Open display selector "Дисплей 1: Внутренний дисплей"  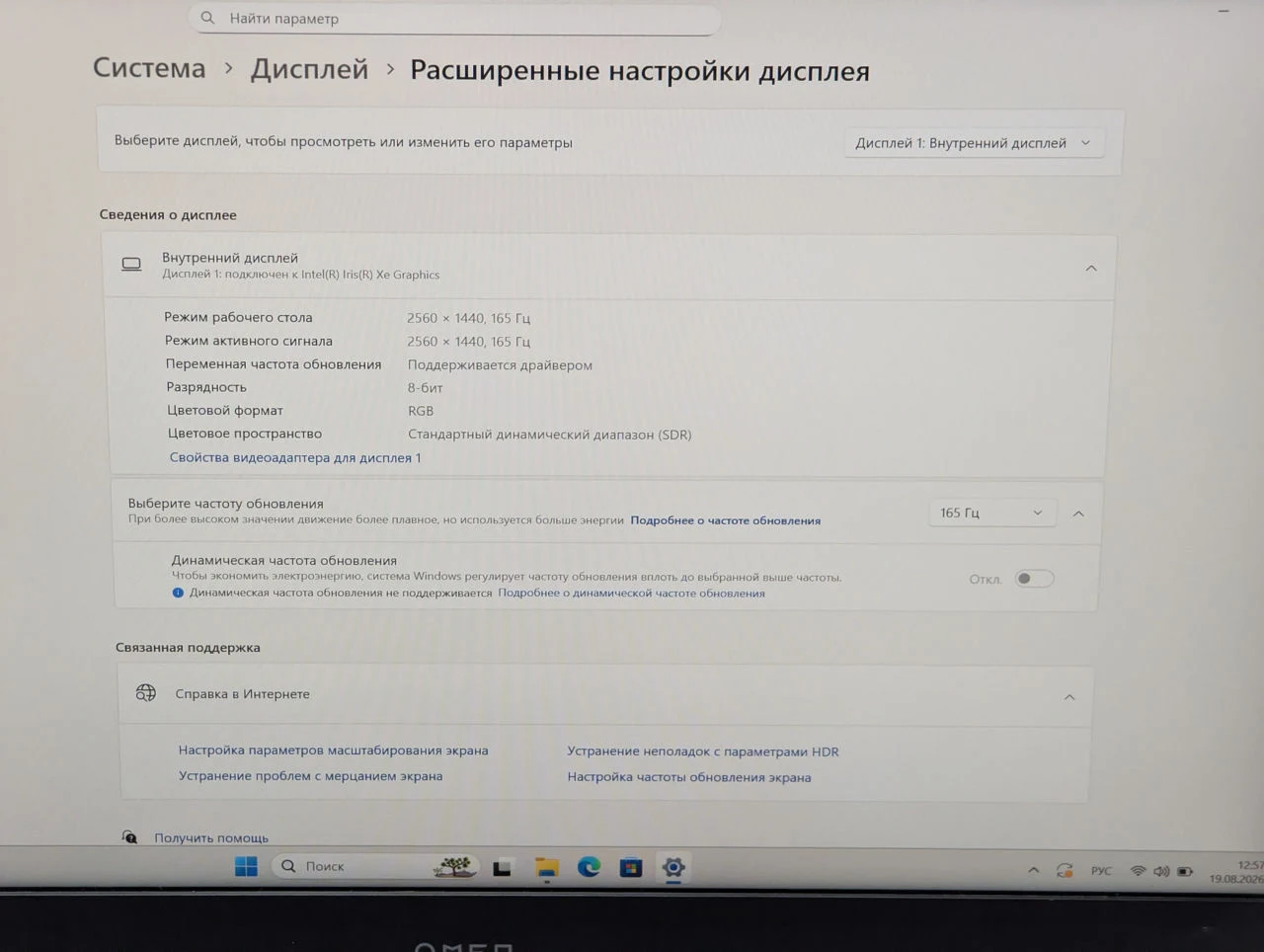pyautogui.click(x=974, y=143)
